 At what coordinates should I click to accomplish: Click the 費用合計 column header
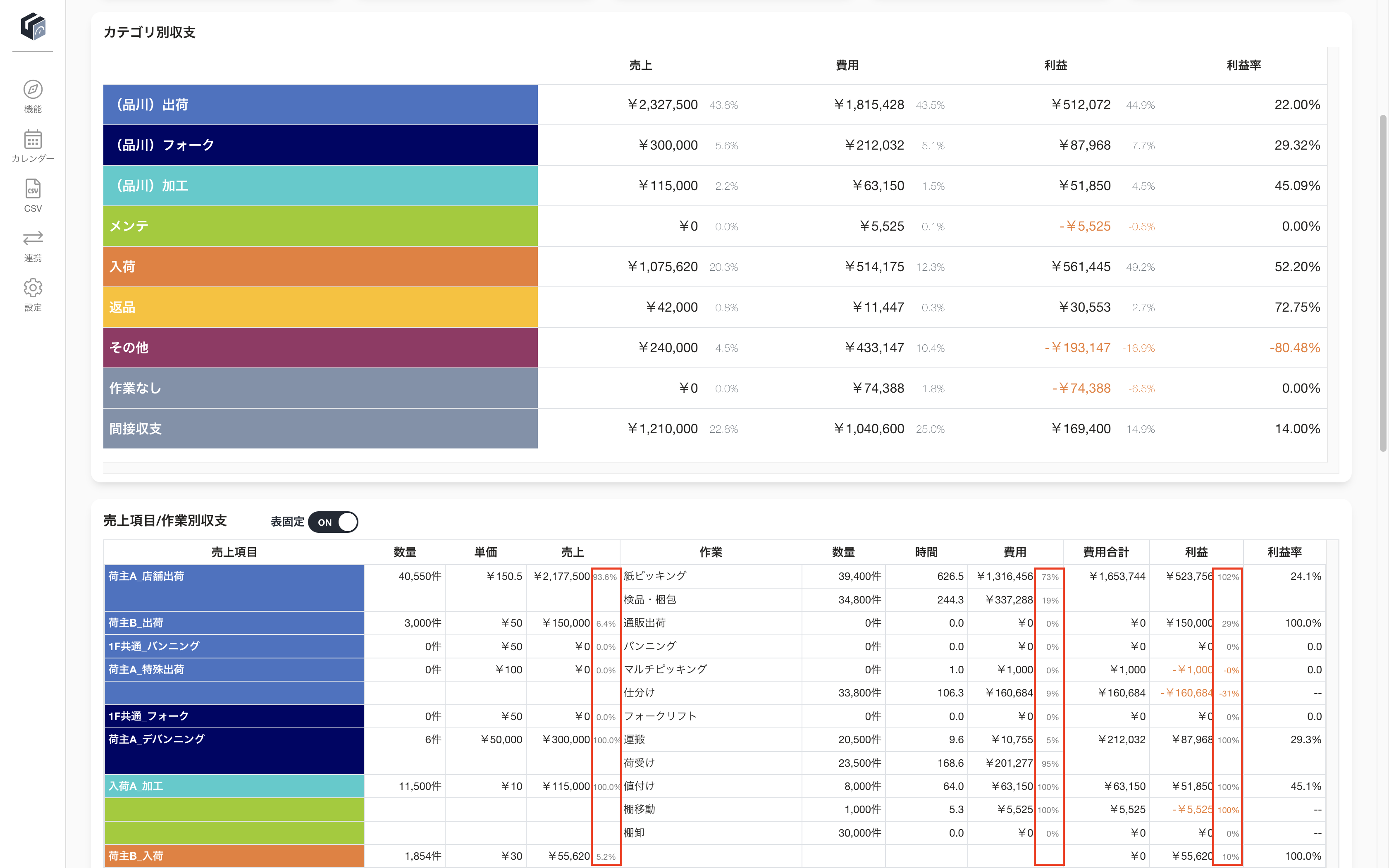(1105, 552)
